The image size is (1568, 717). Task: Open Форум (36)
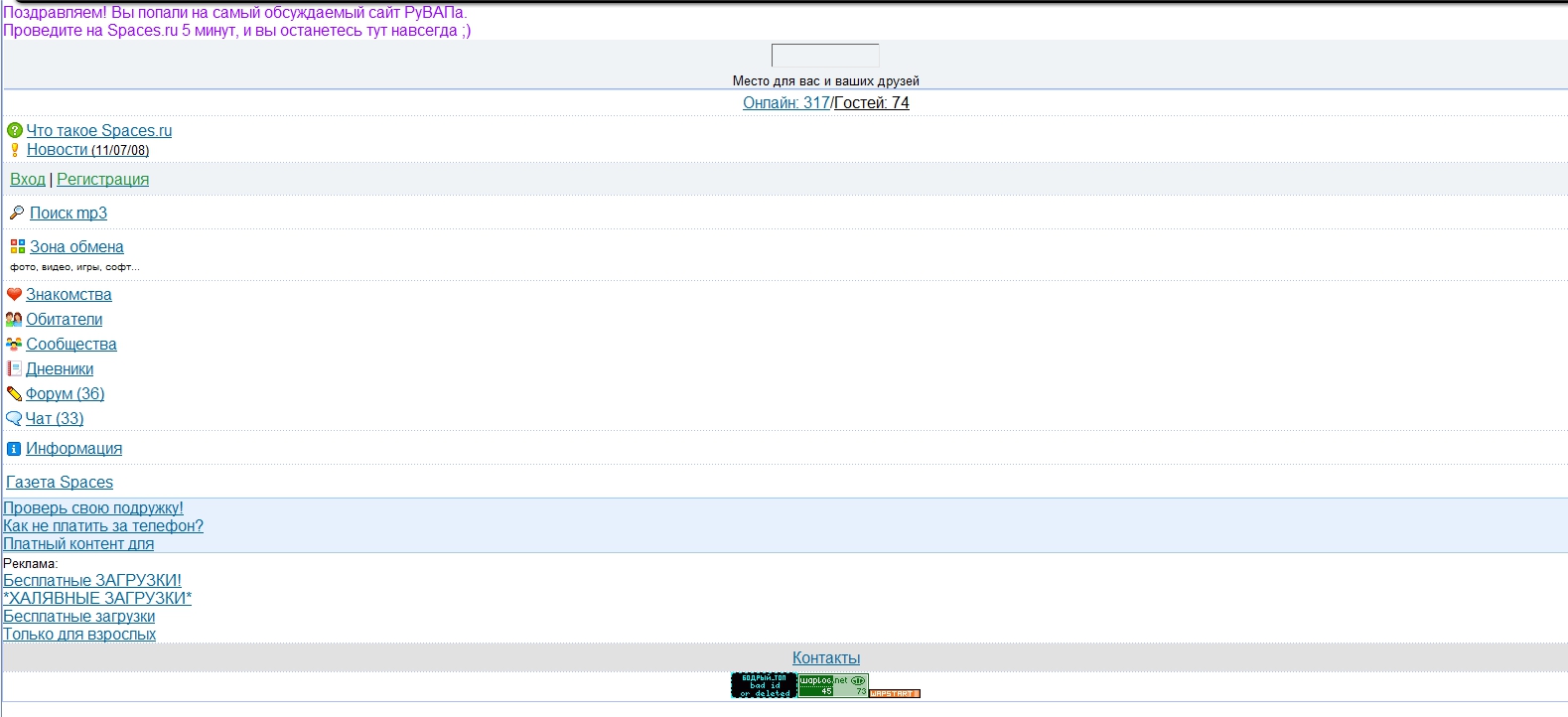[65, 393]
